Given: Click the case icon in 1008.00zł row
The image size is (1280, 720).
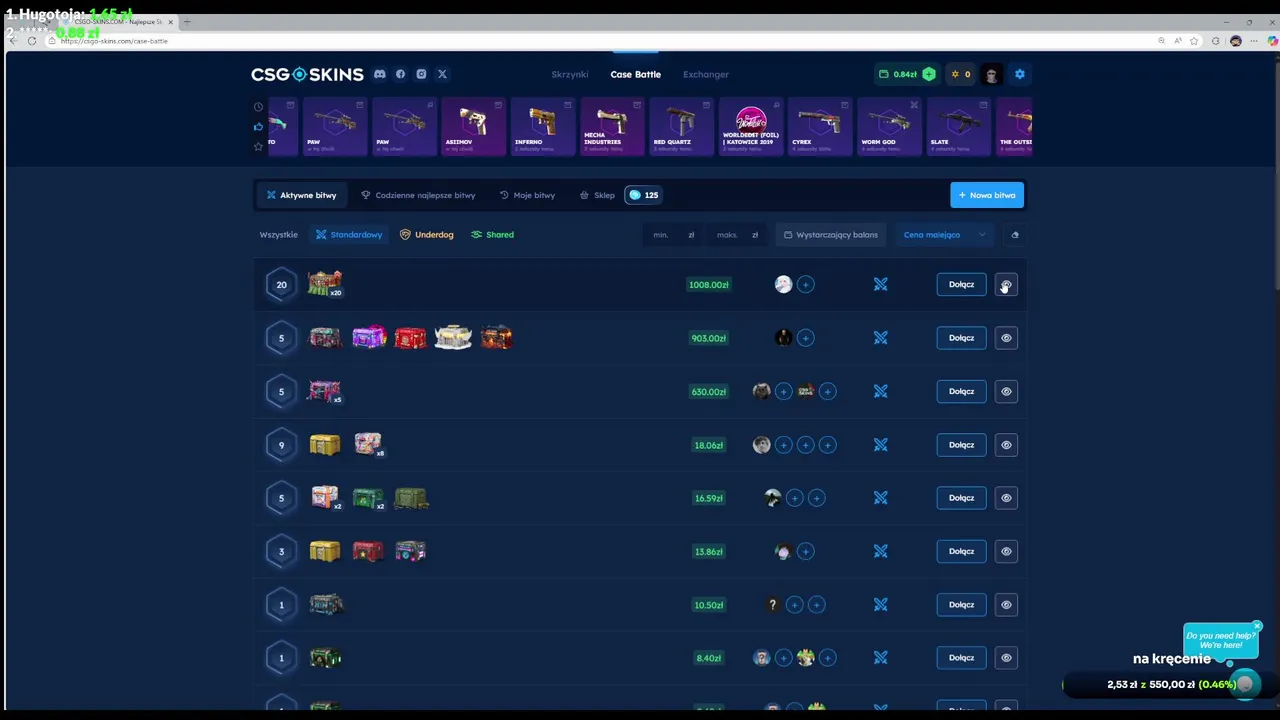Looking at the screenshot, I should (x=325, y=284).
